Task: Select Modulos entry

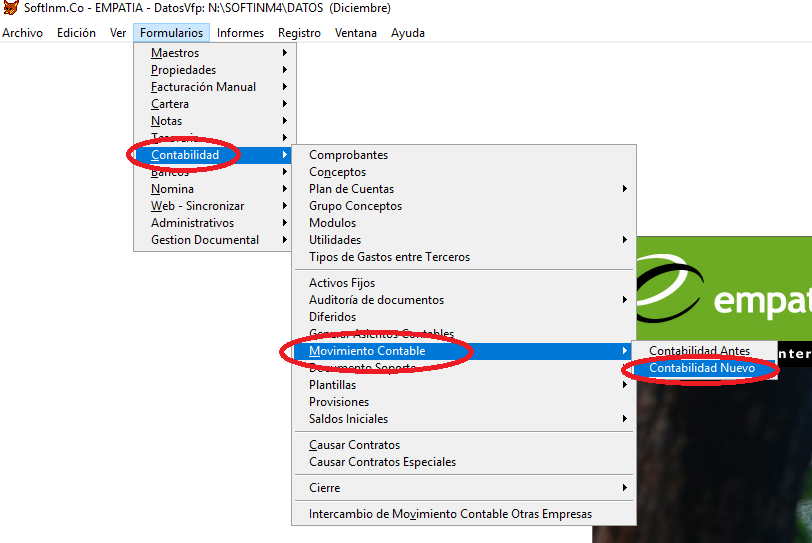Action: (x=464, y=223)
